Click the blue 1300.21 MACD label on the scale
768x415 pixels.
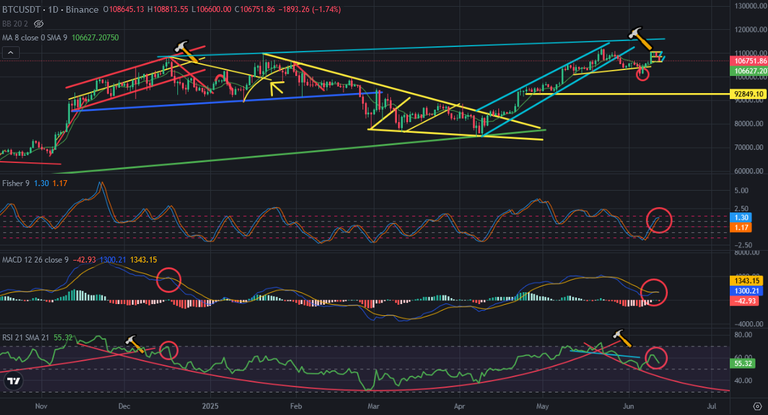[746, 291]
